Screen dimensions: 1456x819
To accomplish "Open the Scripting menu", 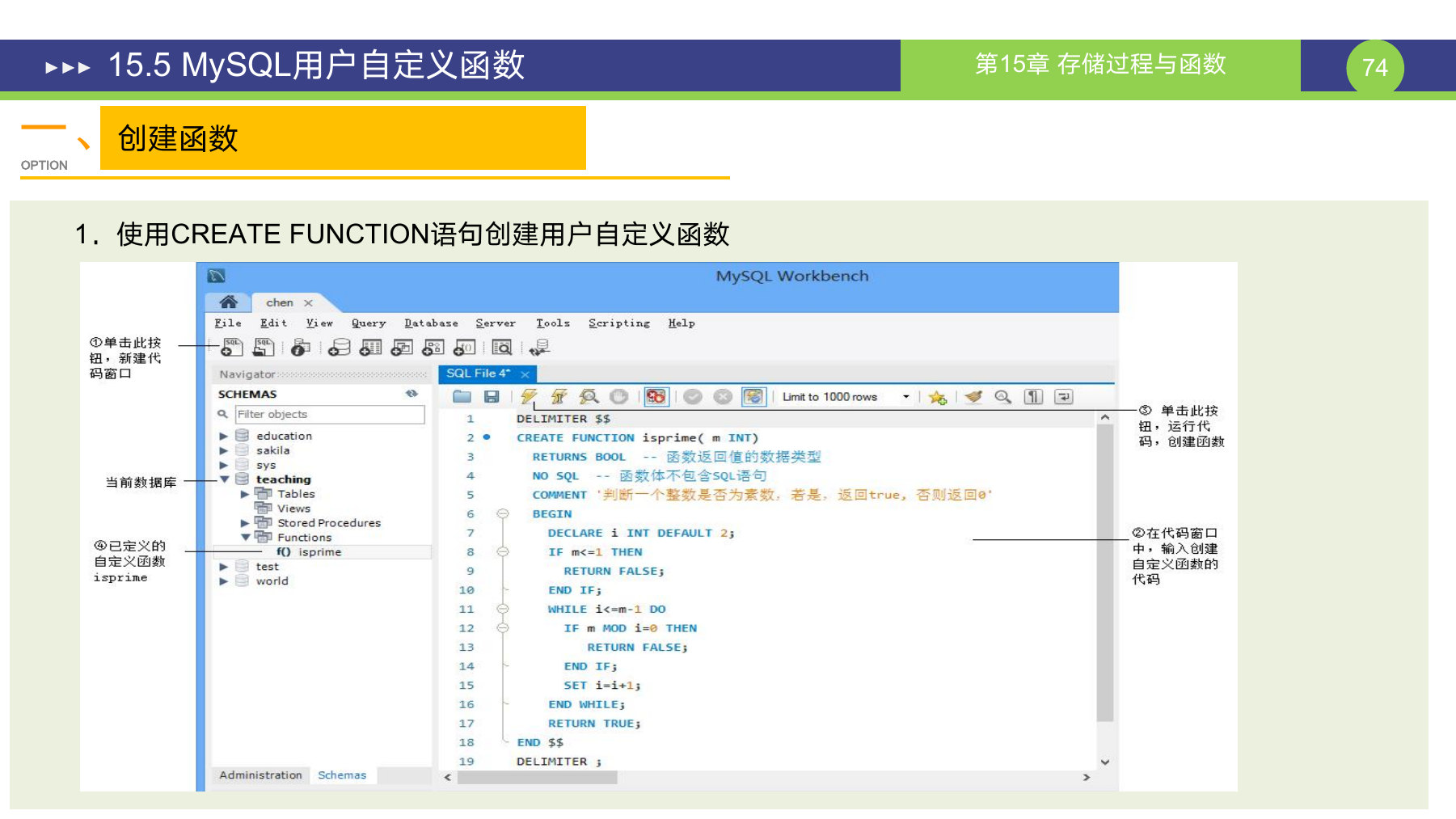I will tap(619, 323).
